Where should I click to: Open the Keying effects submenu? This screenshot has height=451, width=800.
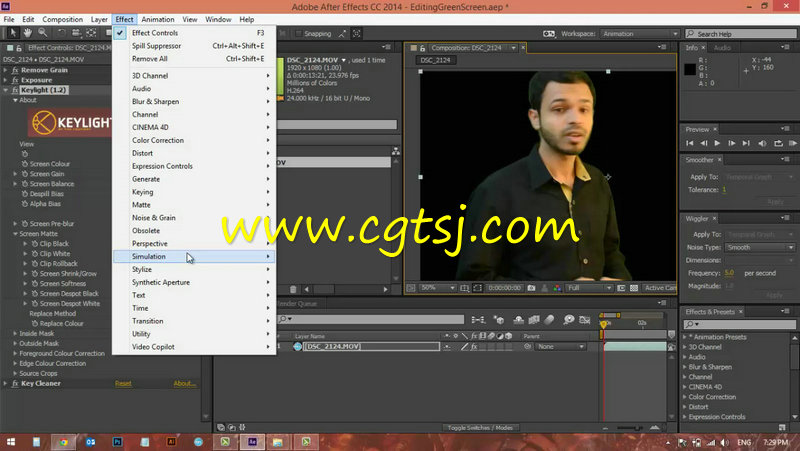pos(194,192)
